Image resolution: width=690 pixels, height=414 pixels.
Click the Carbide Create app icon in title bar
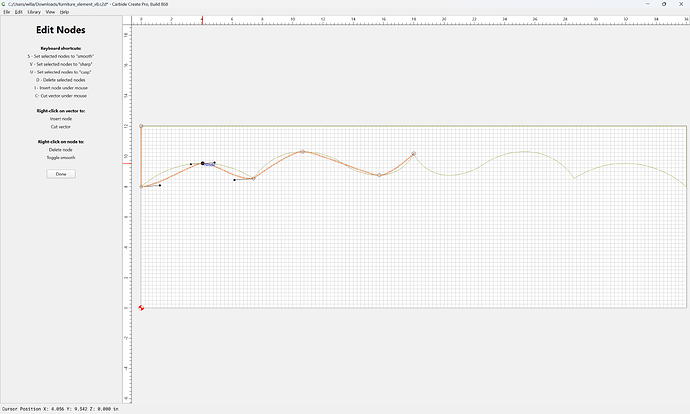click(4, 4)
